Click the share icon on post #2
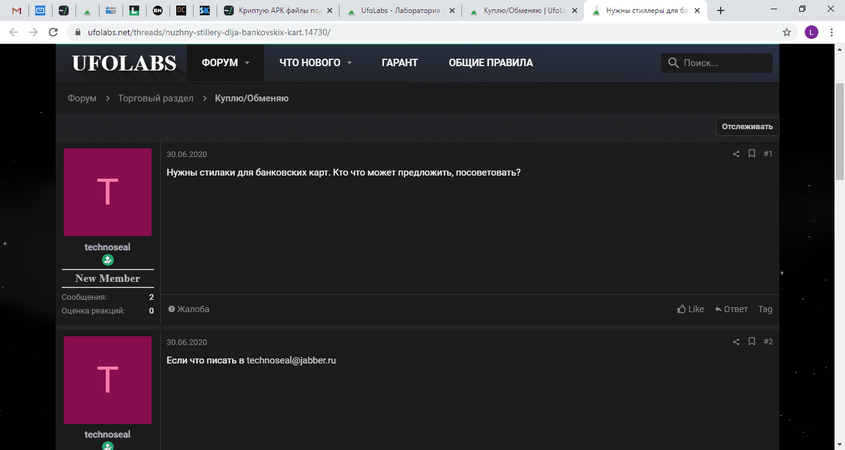The width and height of the screenshot is (845, 450). (x=736, y=342)
